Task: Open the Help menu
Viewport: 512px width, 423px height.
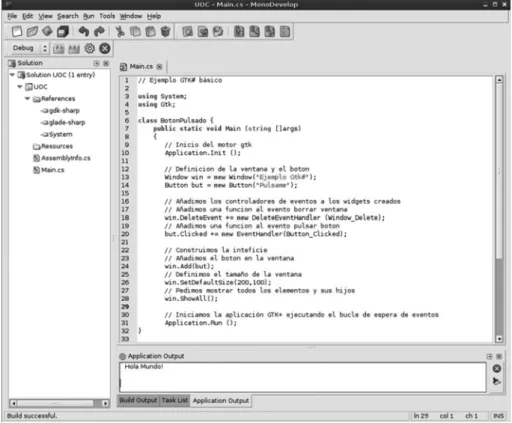Action: [x=154, y=16]
